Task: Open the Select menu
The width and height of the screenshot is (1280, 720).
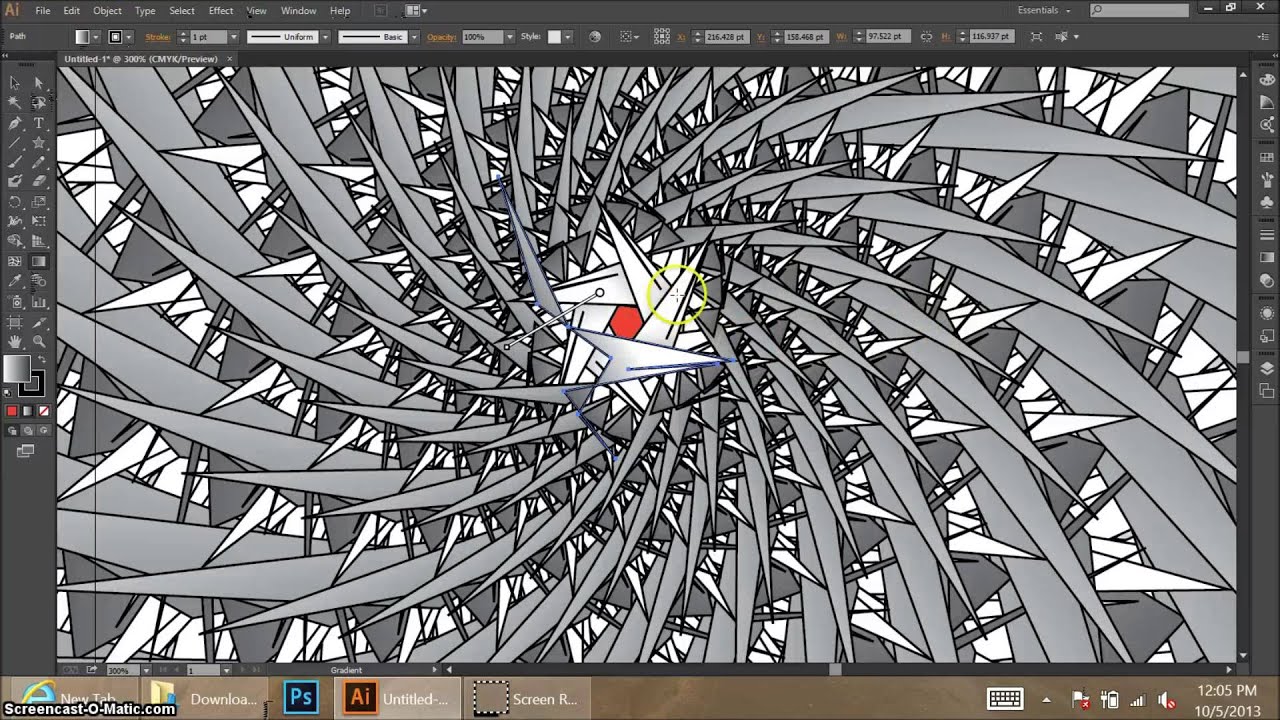Action: (x=182, y=10)
